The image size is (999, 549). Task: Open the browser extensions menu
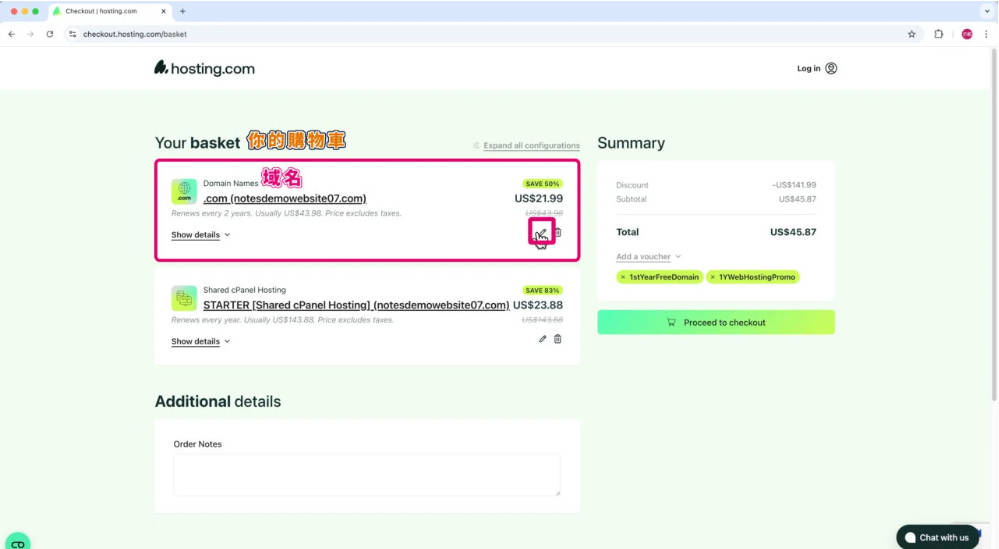(938, 34)
